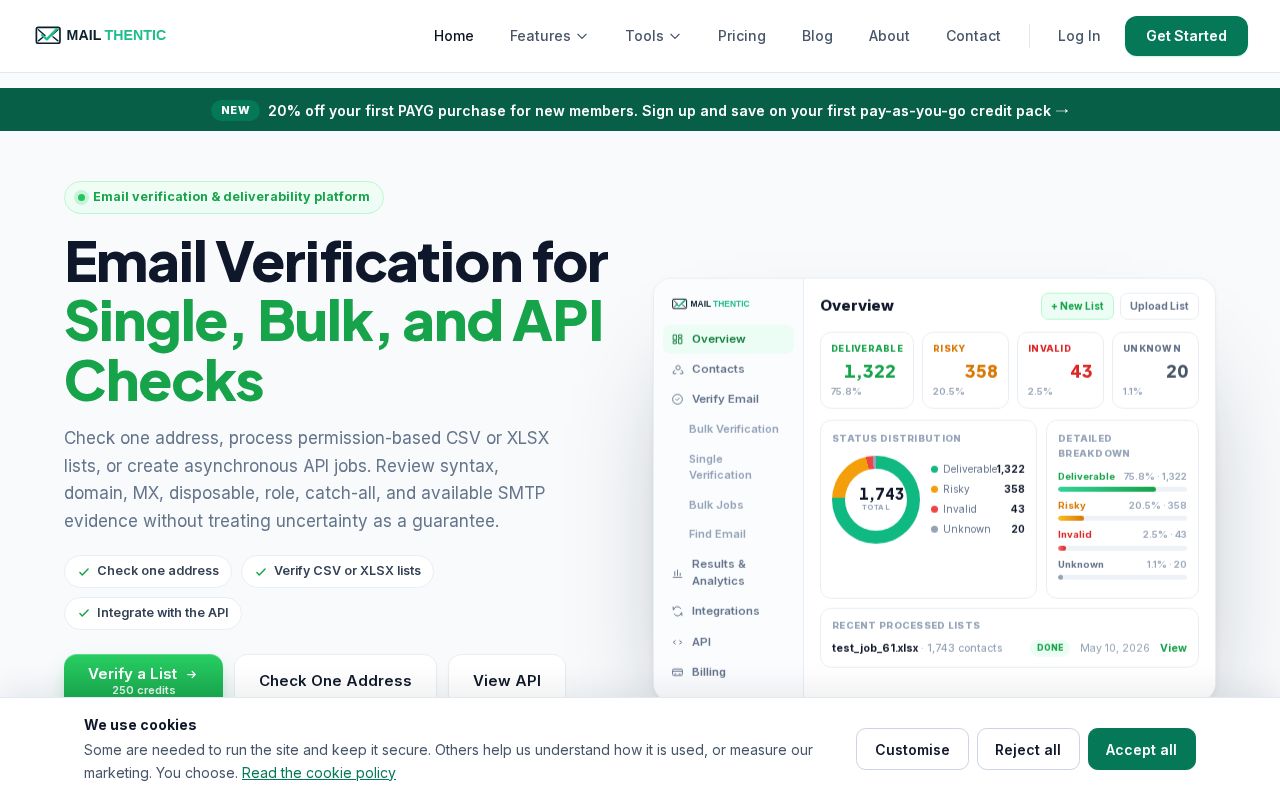This screenshot has width=1280, height=800.
Task: Click the Get Started button
Action: click(x=1186, y=36)
